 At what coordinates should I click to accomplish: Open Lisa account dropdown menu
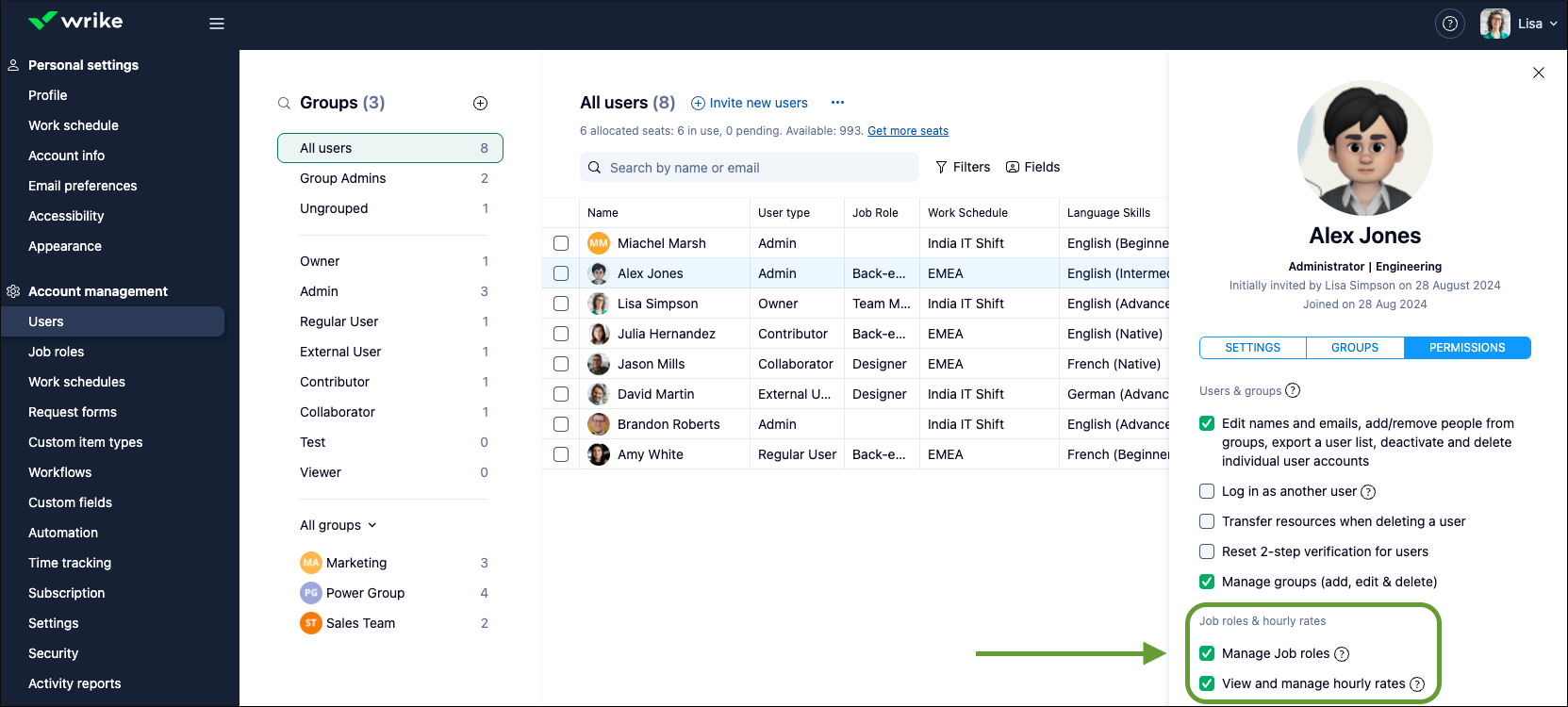(1538, 24)
